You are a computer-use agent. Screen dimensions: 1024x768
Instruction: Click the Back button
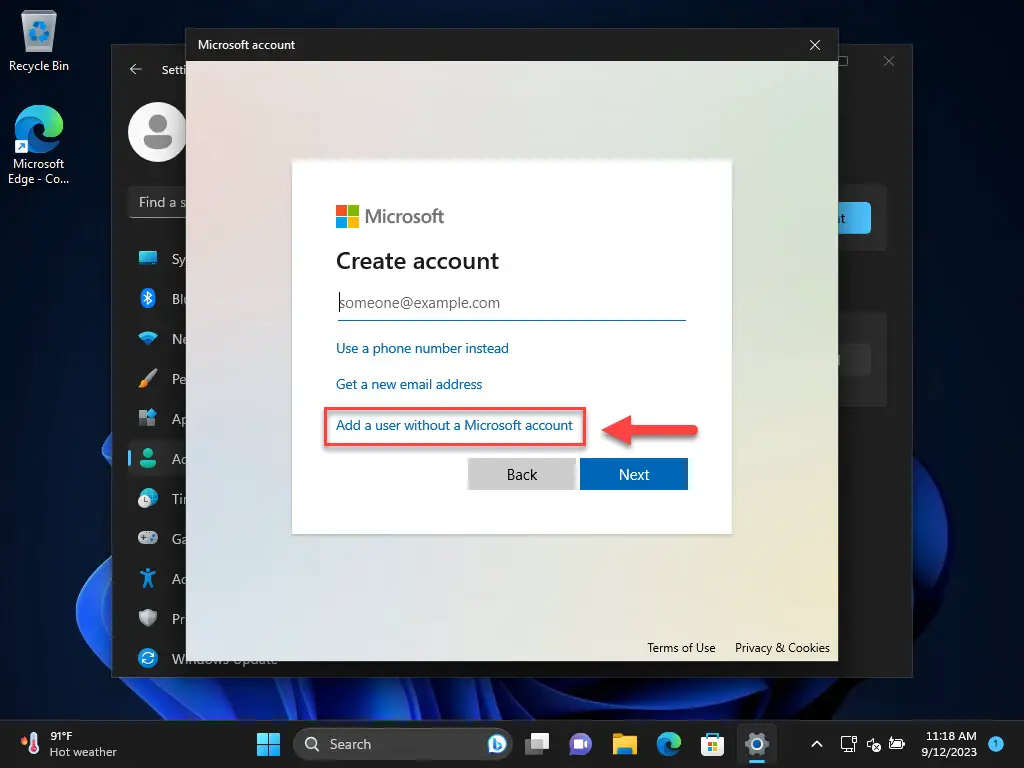[522, 474]
